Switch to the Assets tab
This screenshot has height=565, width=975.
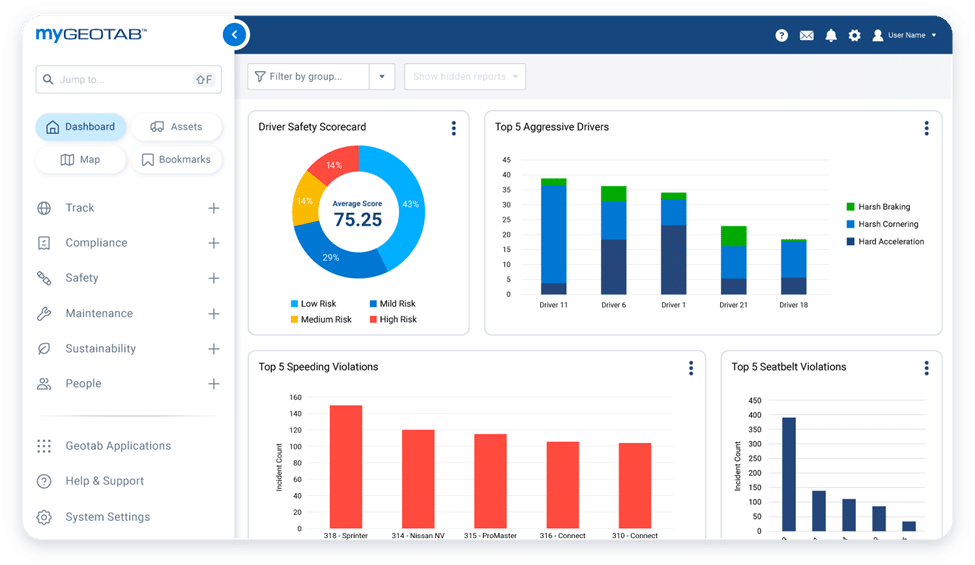176,127
